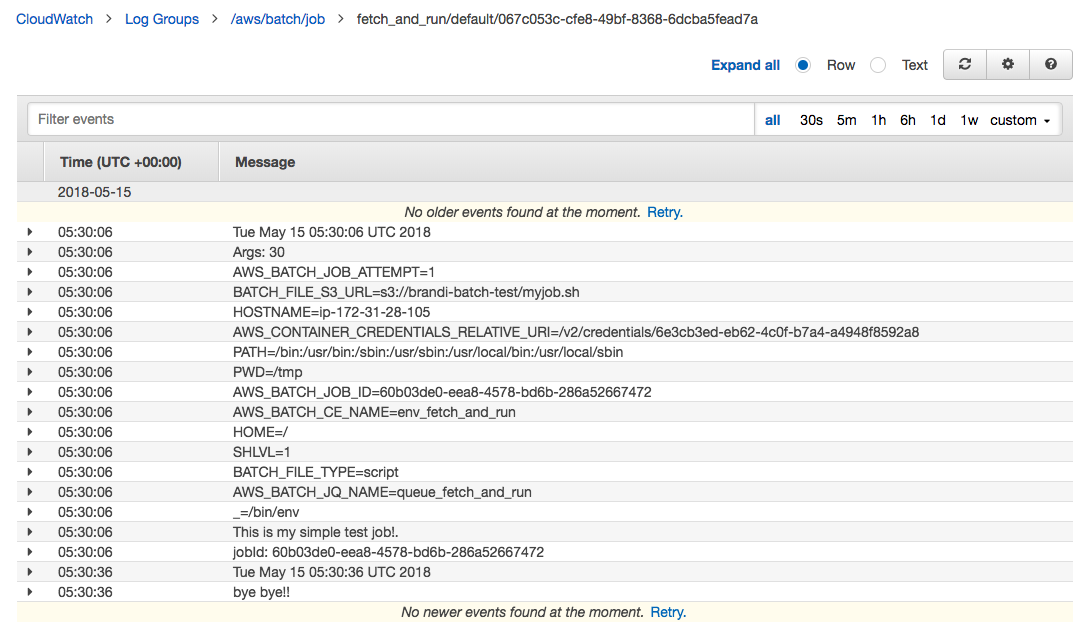Screen dimensions: 1079x632
Task: Open the custom time range dropdown
Action: [x=1020, y=120]
